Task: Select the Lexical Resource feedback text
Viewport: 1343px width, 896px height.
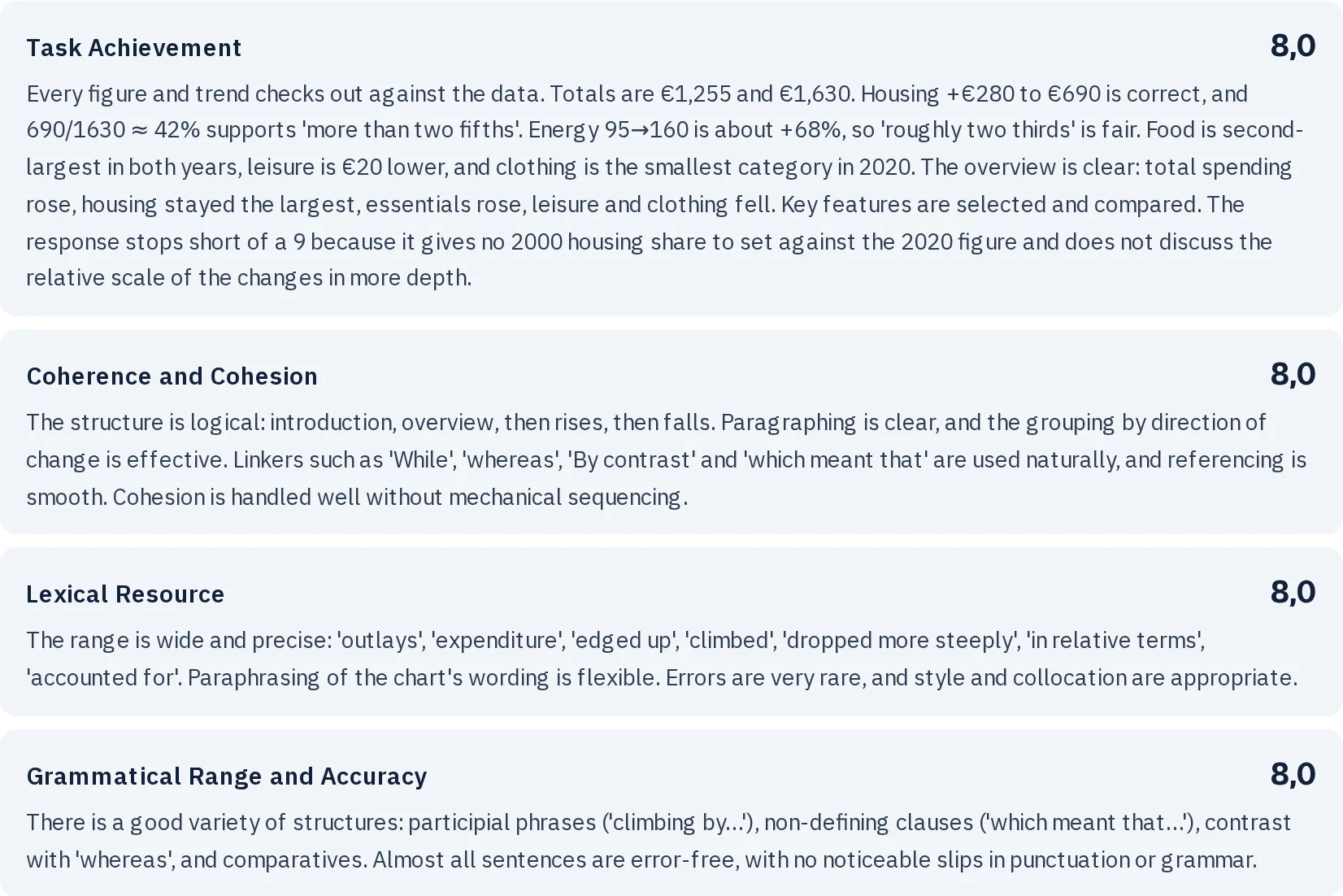Action: 662,659
